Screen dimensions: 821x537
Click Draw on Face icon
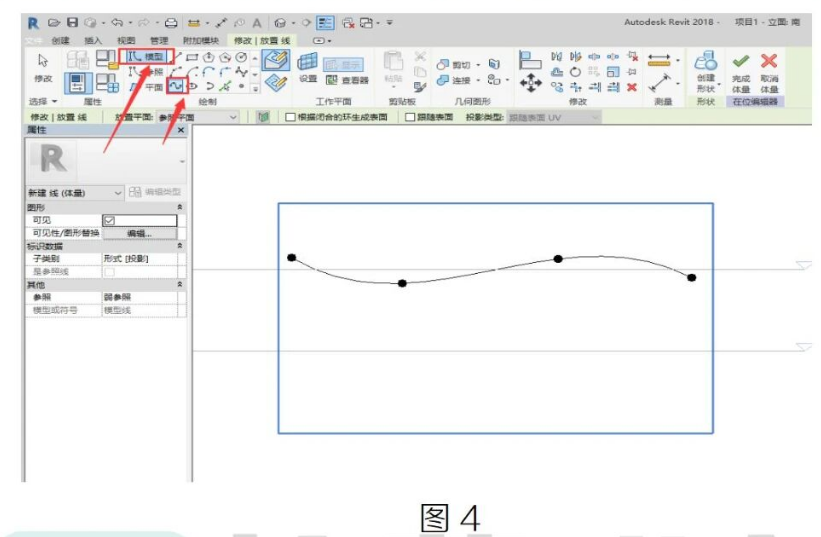coord(276,60)
